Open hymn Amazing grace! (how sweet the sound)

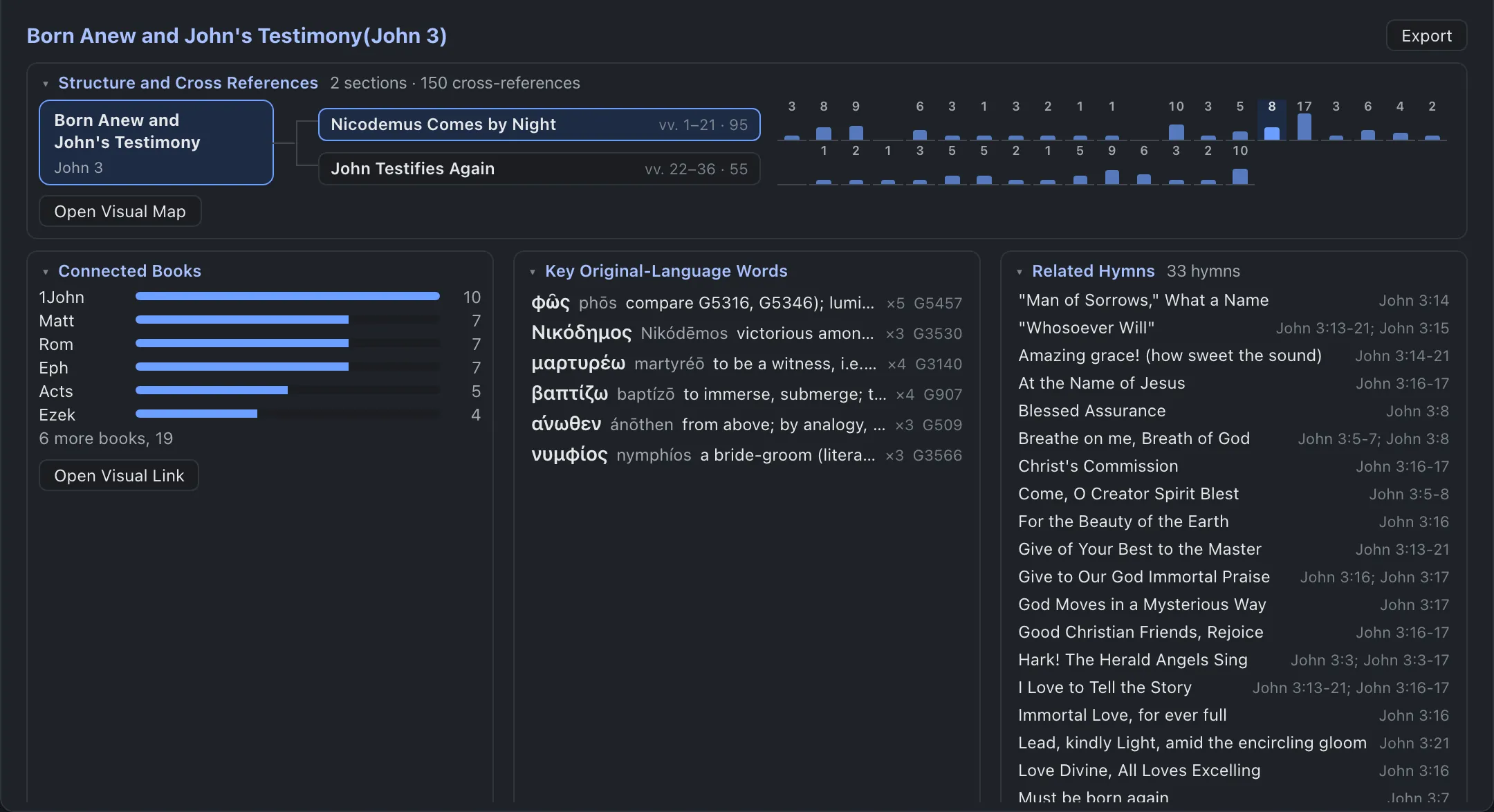click(1233, 356)
